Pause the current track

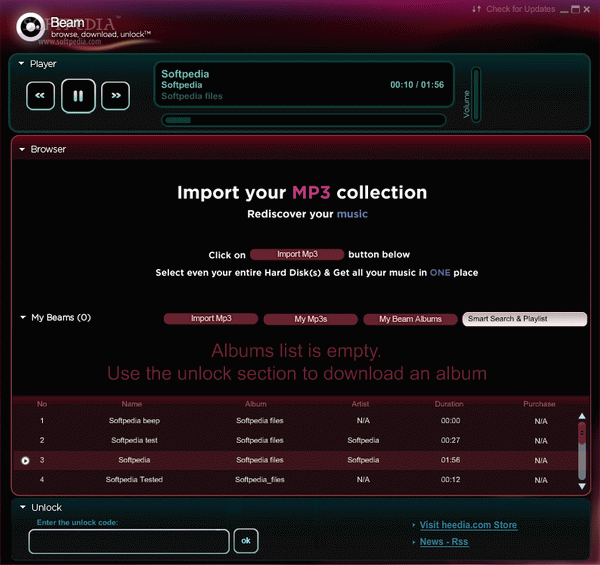(78, 96)
